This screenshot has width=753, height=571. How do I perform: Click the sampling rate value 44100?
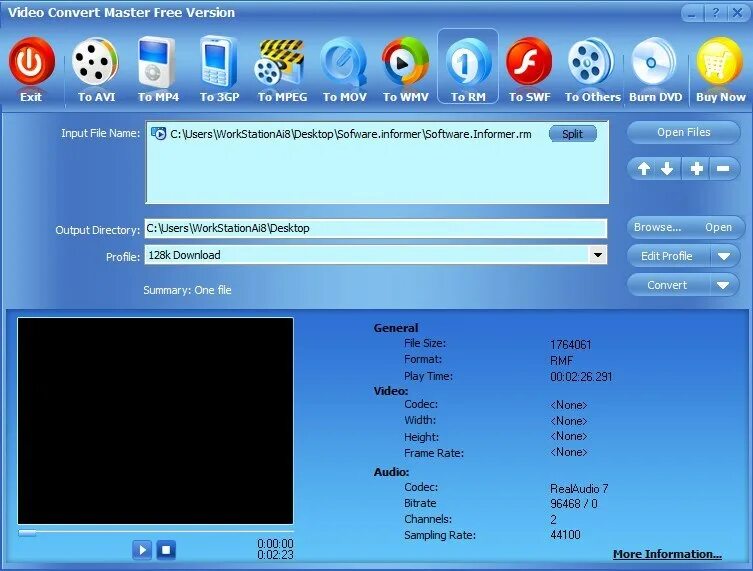click(x=565, y=535)
